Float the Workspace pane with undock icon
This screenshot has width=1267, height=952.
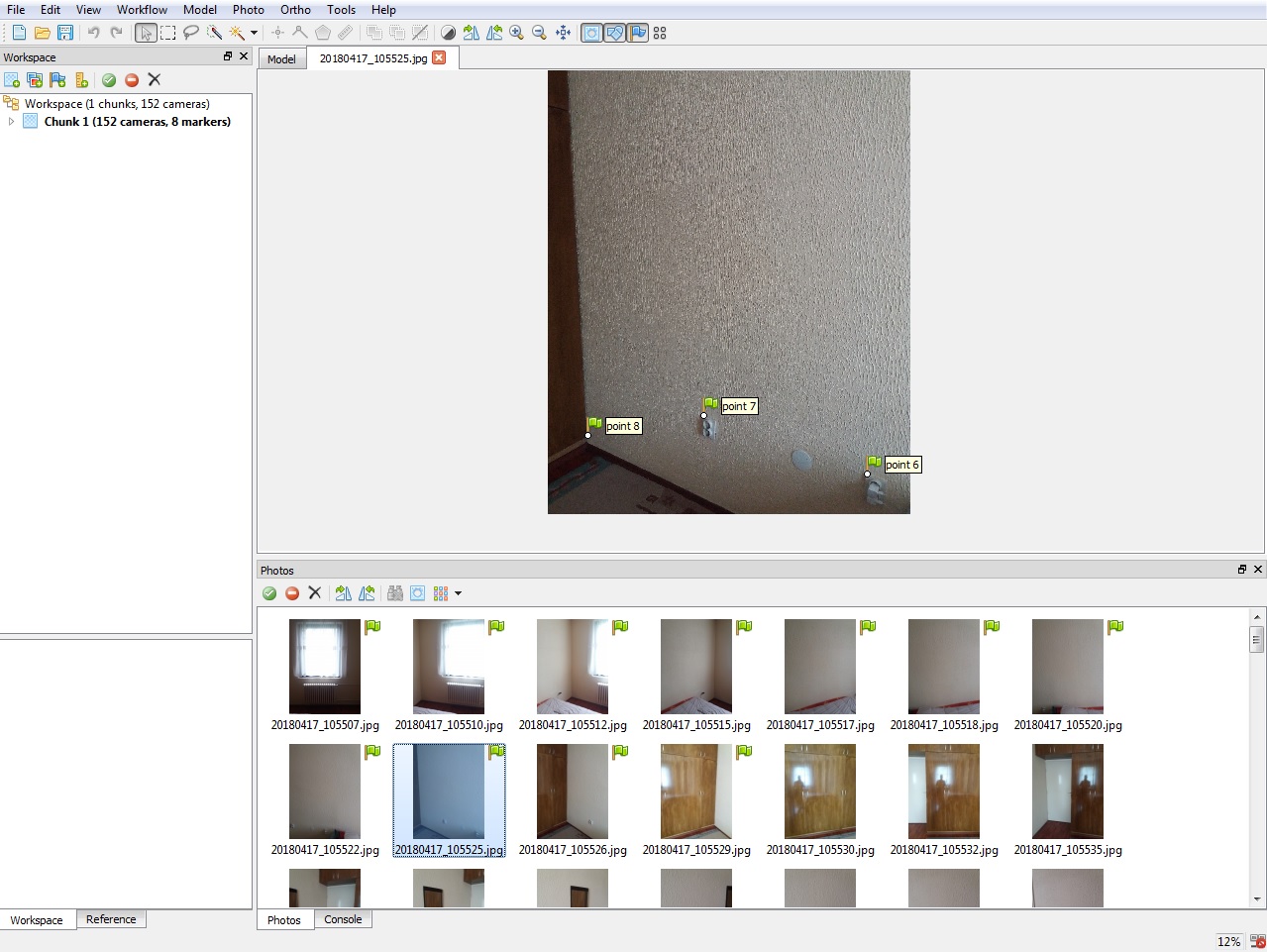pos(228,56)
